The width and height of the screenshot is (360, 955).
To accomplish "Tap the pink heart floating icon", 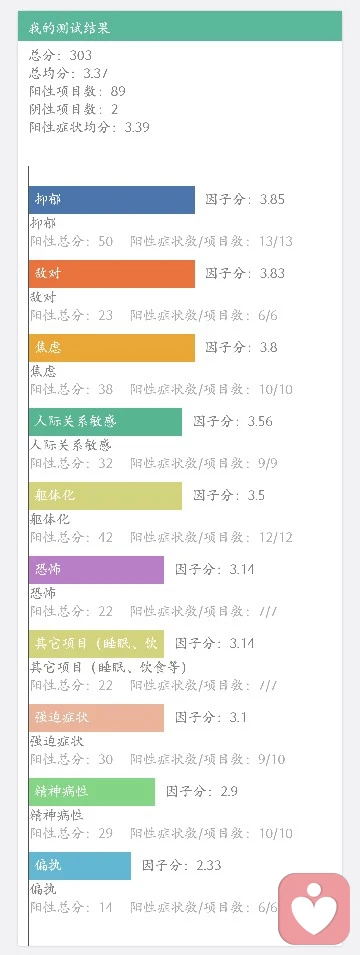I will 314,909.
